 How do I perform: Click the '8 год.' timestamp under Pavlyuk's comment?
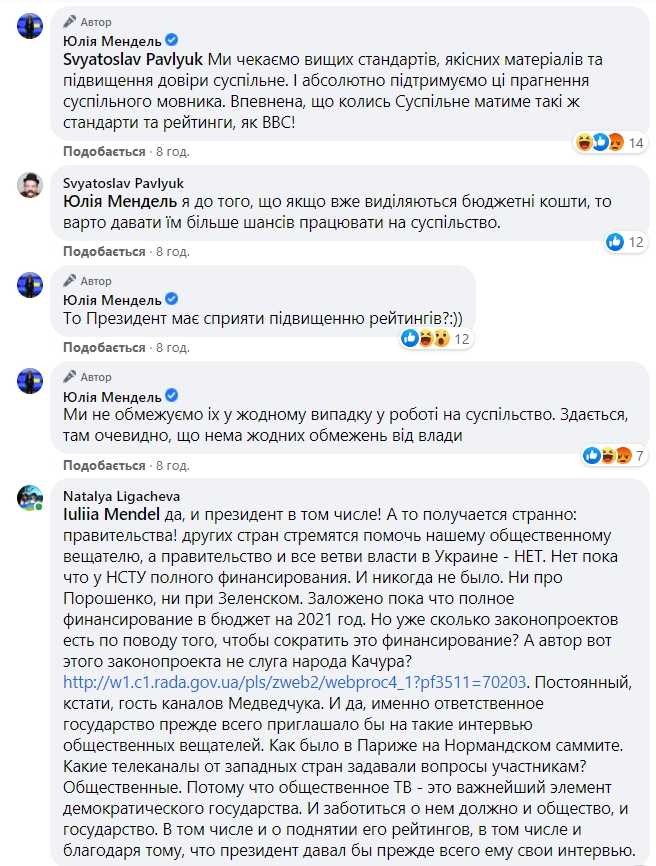[172, 251]
